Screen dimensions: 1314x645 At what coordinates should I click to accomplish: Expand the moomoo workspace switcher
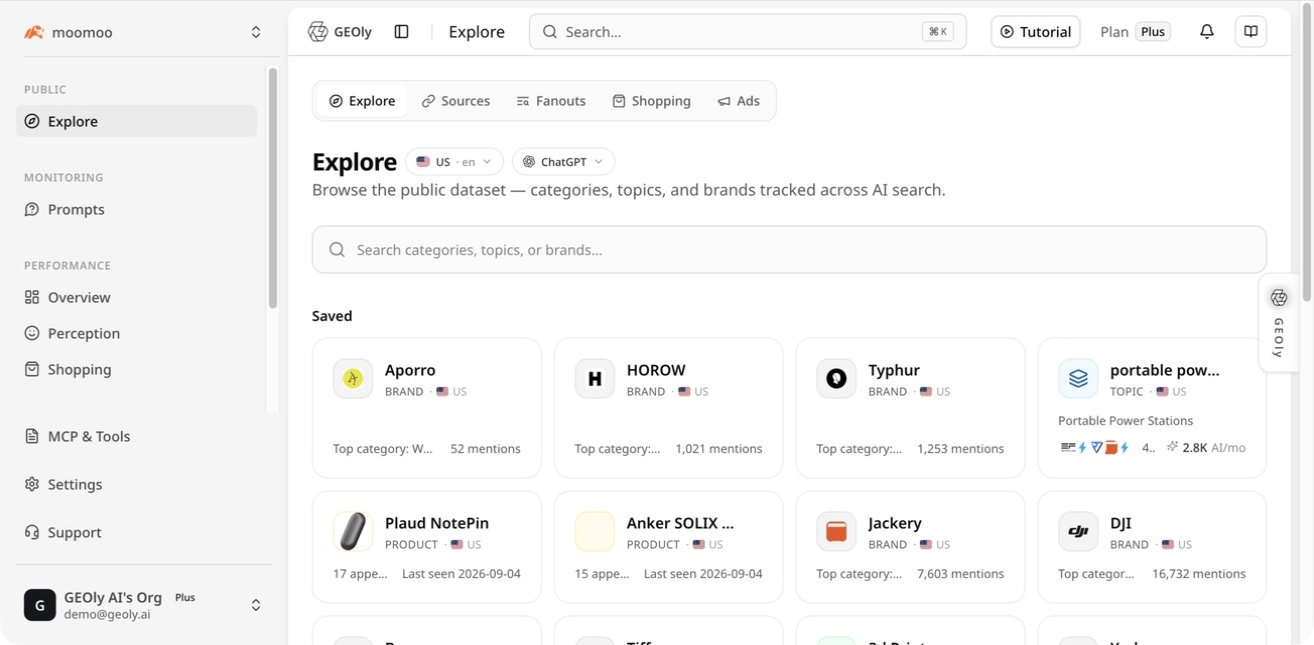point(256,32)
